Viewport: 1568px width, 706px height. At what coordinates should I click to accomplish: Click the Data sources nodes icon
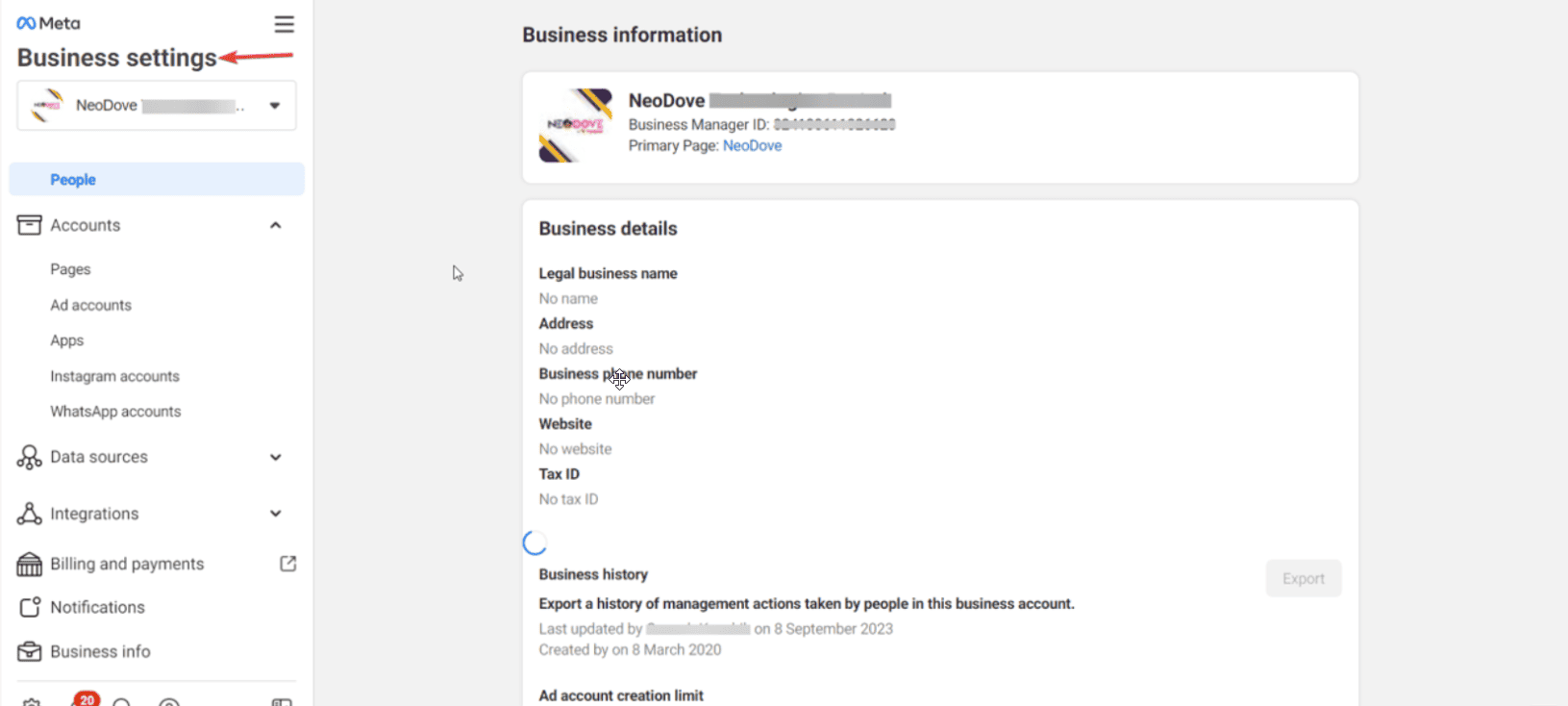pos(30,457)
